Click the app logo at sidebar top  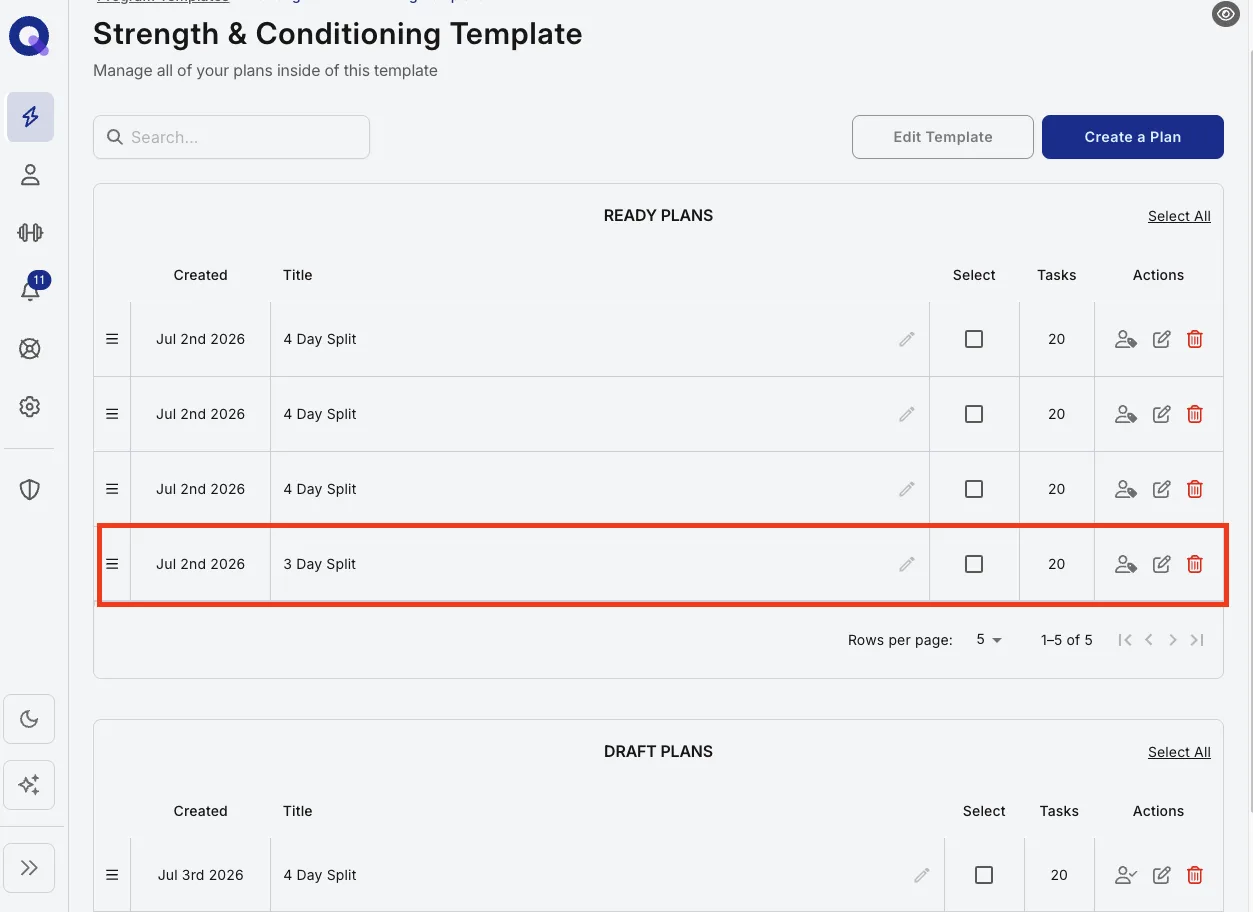(x=29, y=38)
